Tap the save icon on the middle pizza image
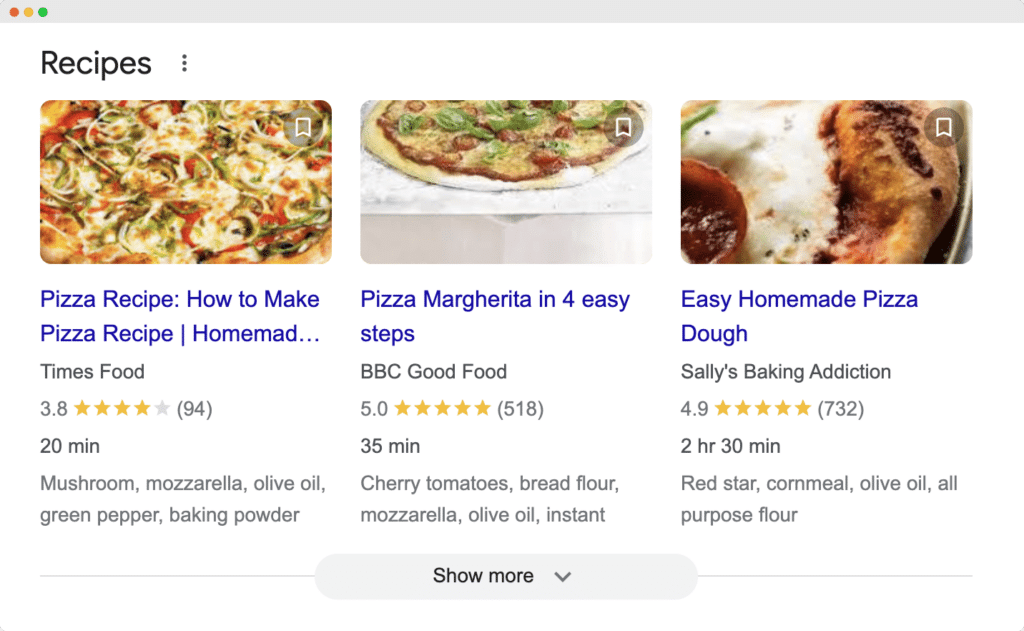 pyautogui.click(x=622, y=127)
